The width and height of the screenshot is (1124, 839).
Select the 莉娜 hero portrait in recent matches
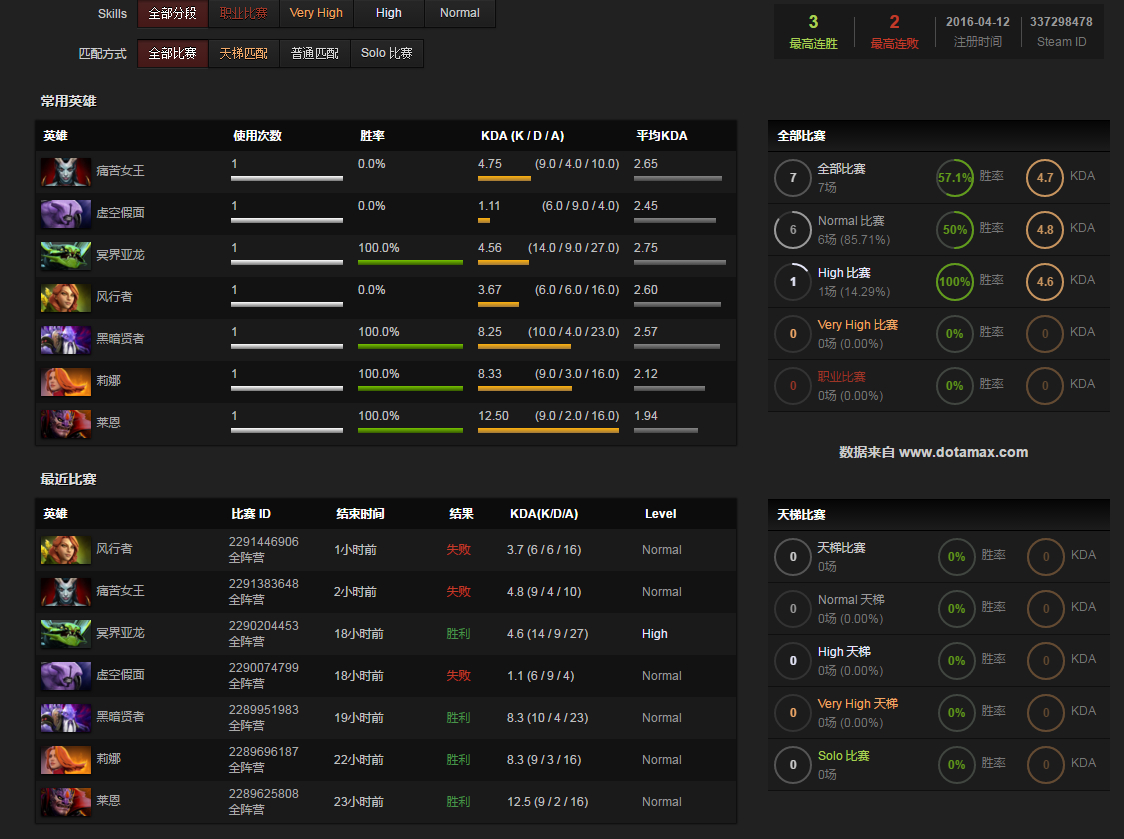(66, 760)
